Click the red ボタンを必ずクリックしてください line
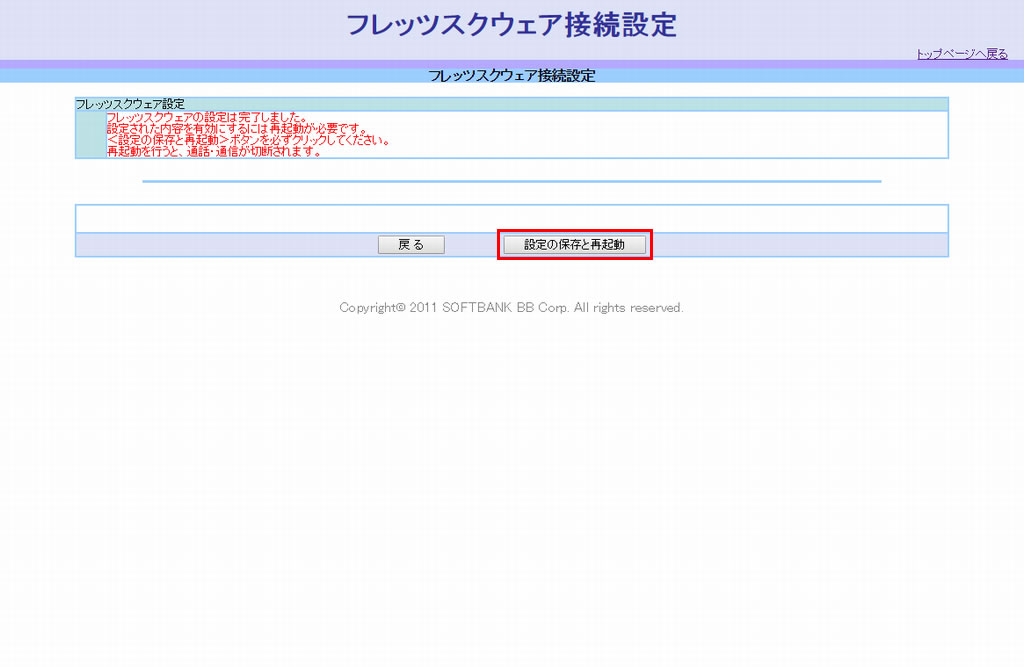The height and width of the screenshot is (667, 1024). (x=247, y=141)
